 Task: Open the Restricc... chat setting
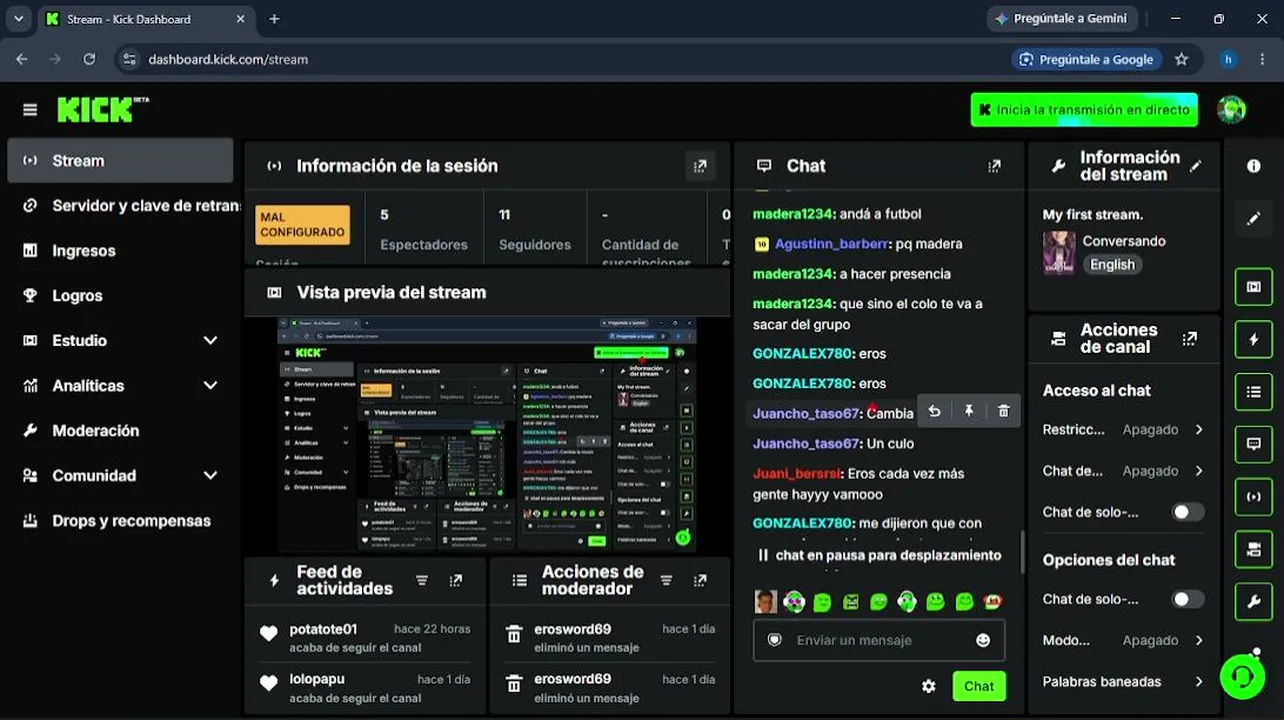coord(1123,430)
